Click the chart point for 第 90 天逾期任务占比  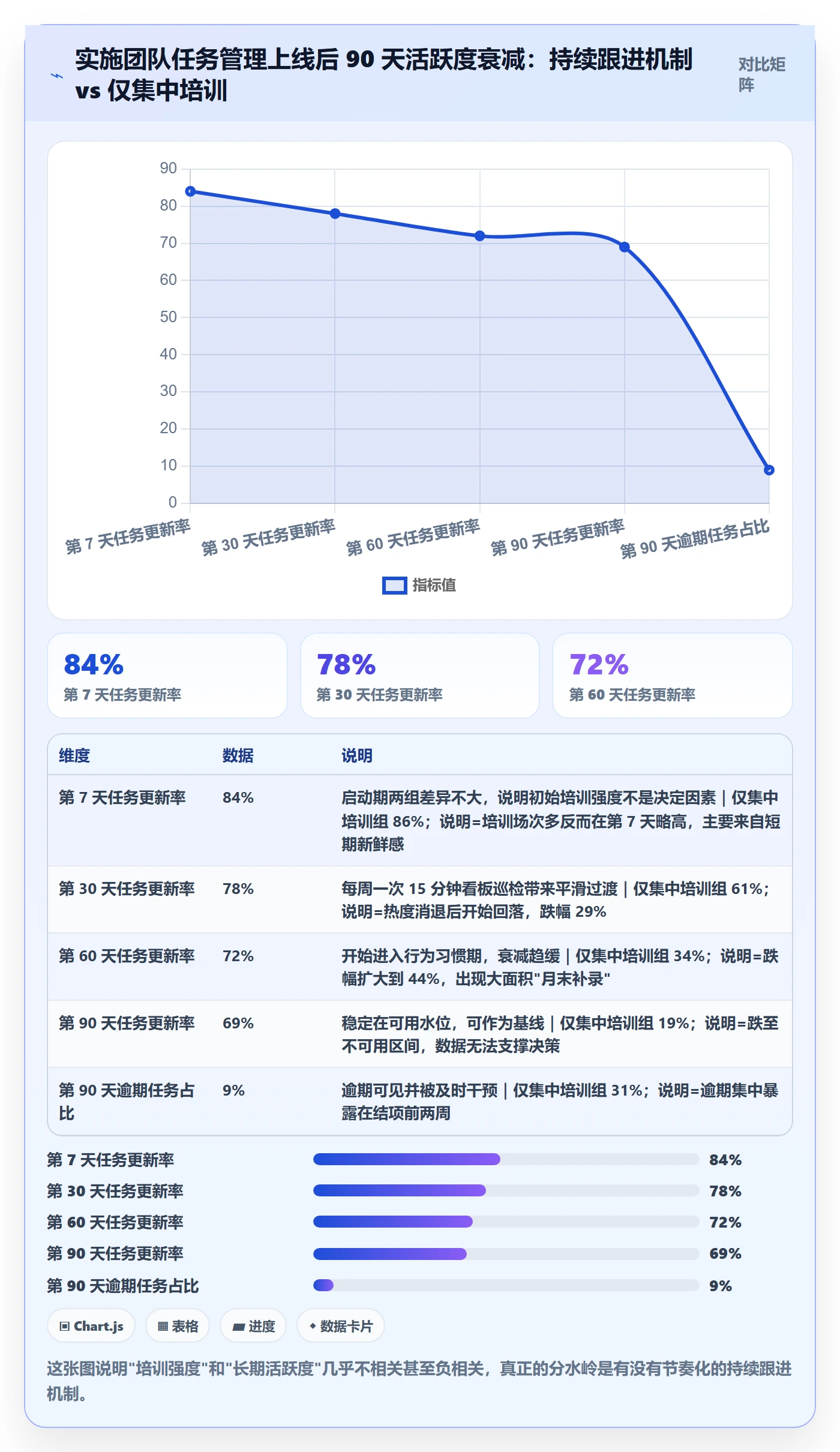coord(769,470)
